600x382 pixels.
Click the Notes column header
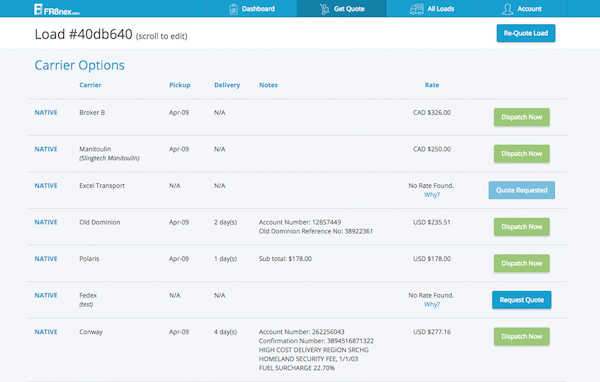[268, 85]
